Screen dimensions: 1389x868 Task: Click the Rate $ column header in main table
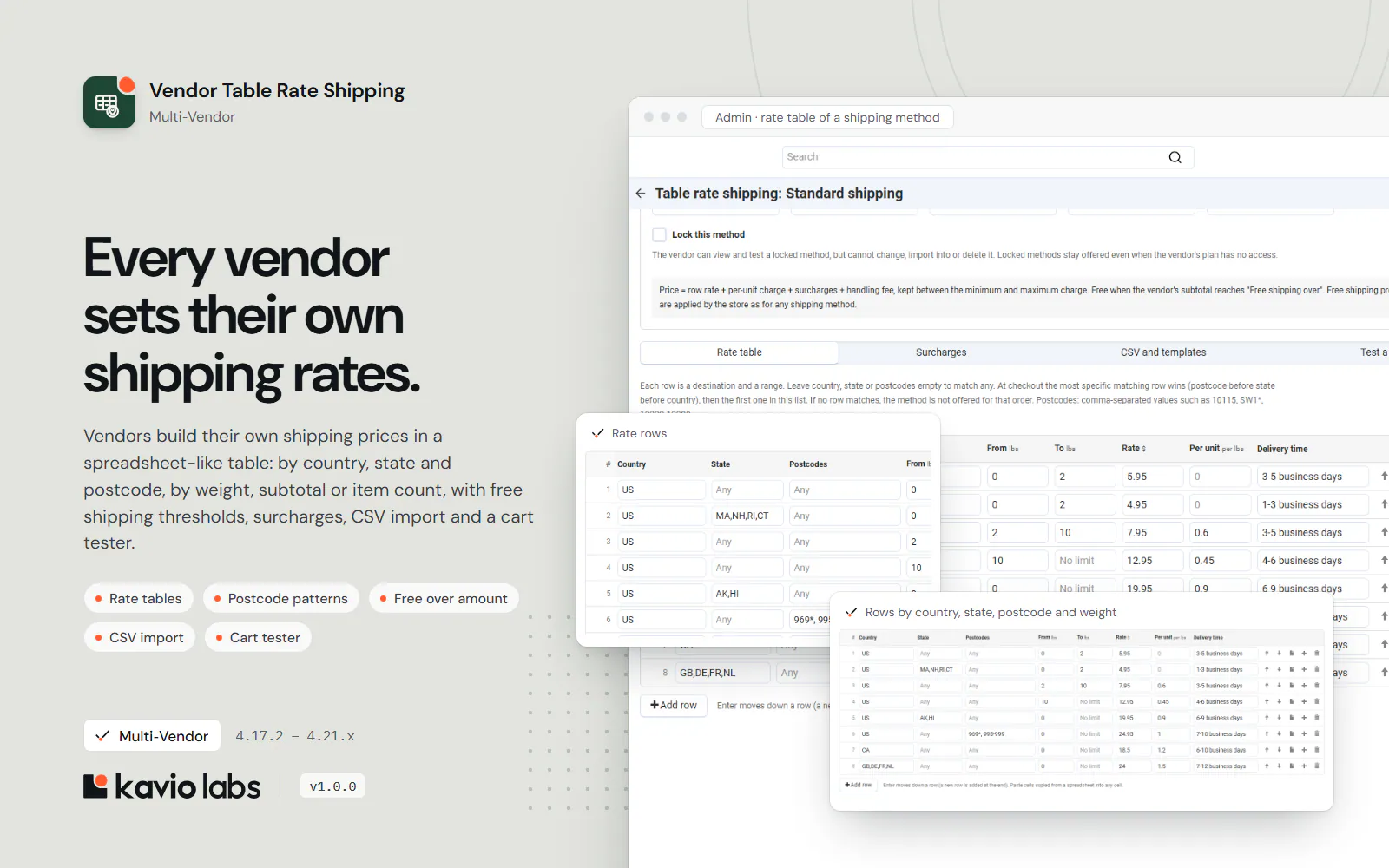tap(1134, 449)
